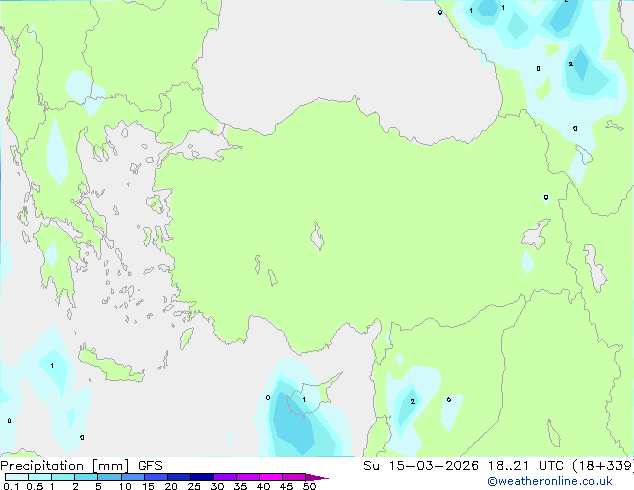
Task: Click the '(18+339)' forecast offset text
Action: (x=603, y=466)
